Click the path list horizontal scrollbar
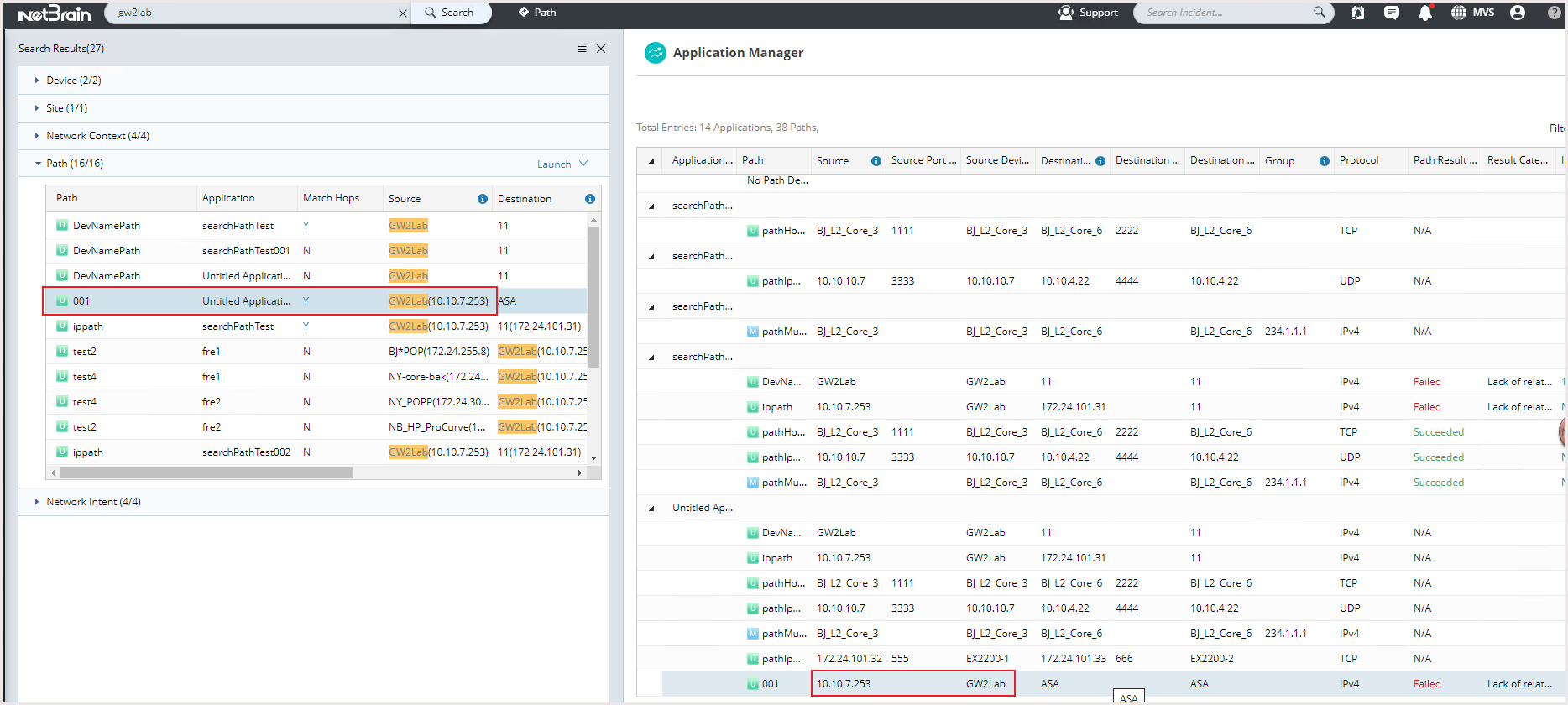 click(206, 473)
